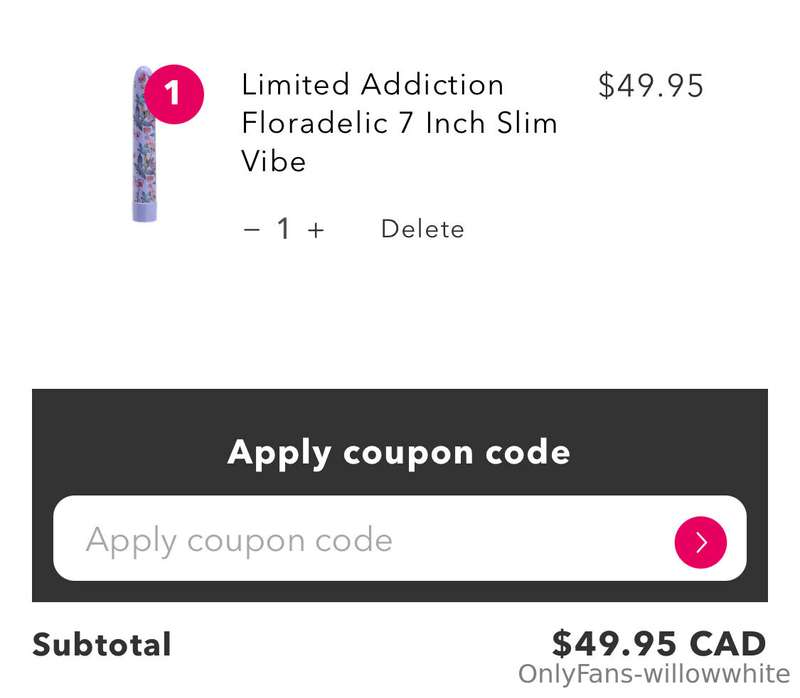This screenshot has height=698, width=800.
Task: Click the word Vibe in product title
Action: (273, 162)
